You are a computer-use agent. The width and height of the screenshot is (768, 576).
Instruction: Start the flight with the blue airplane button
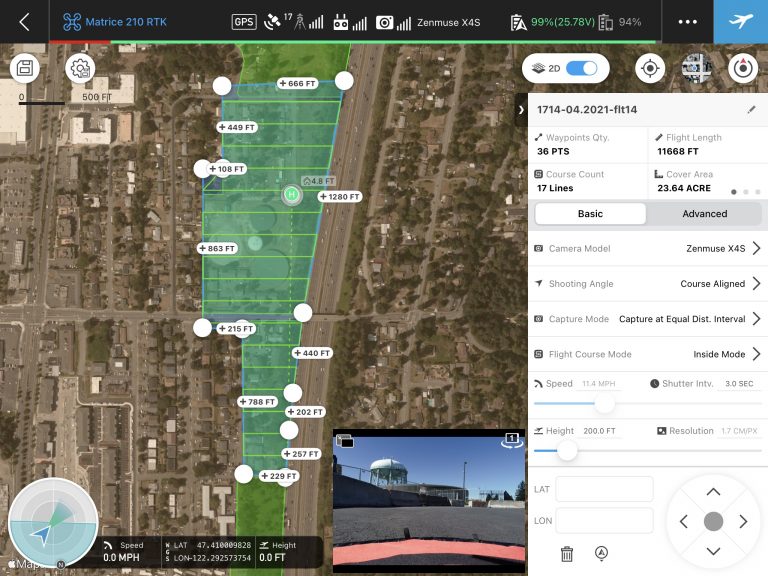[x=740, y=22]
